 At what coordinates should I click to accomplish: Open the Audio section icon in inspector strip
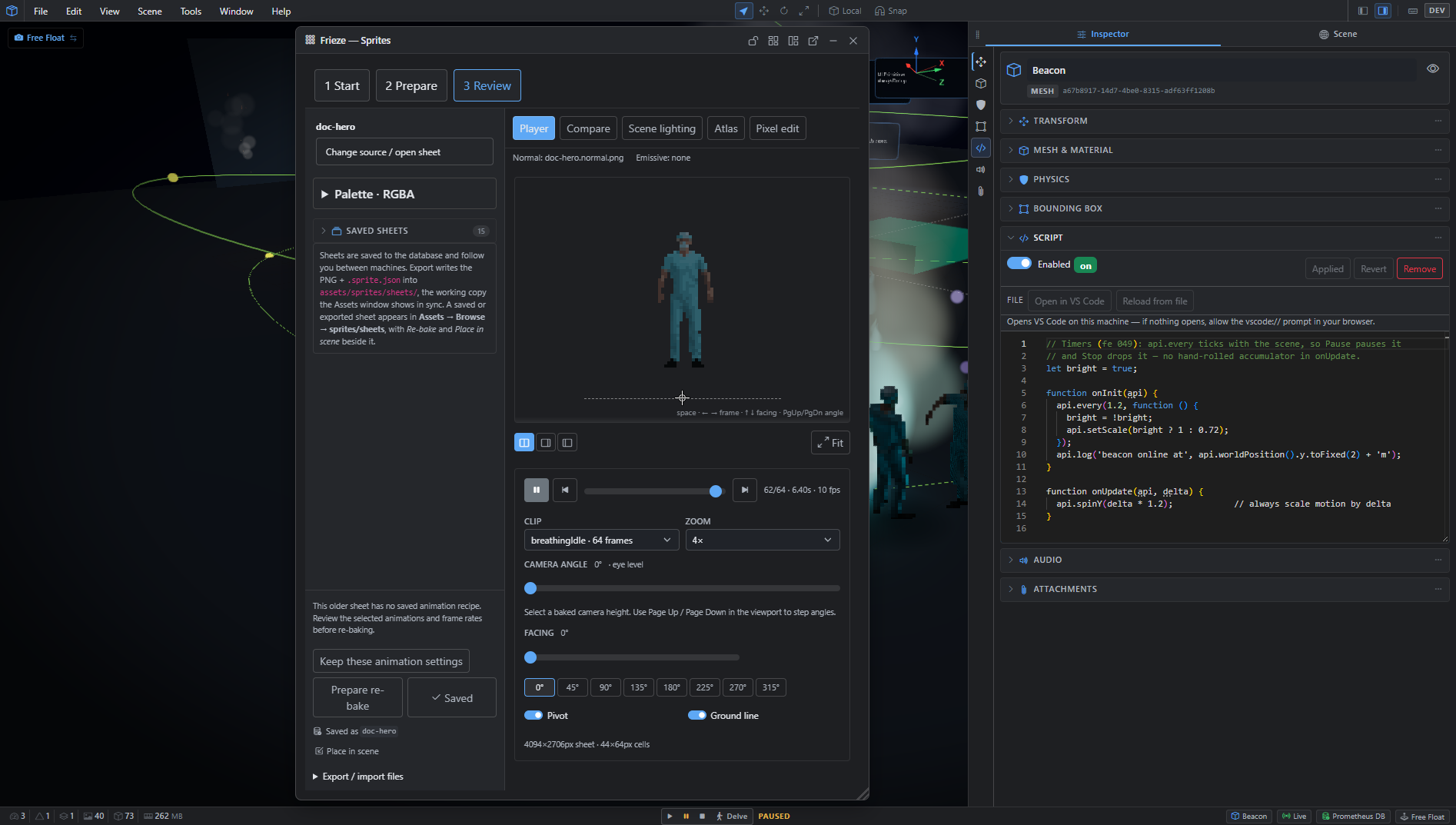pyautogui.click(x=981, y=169)
